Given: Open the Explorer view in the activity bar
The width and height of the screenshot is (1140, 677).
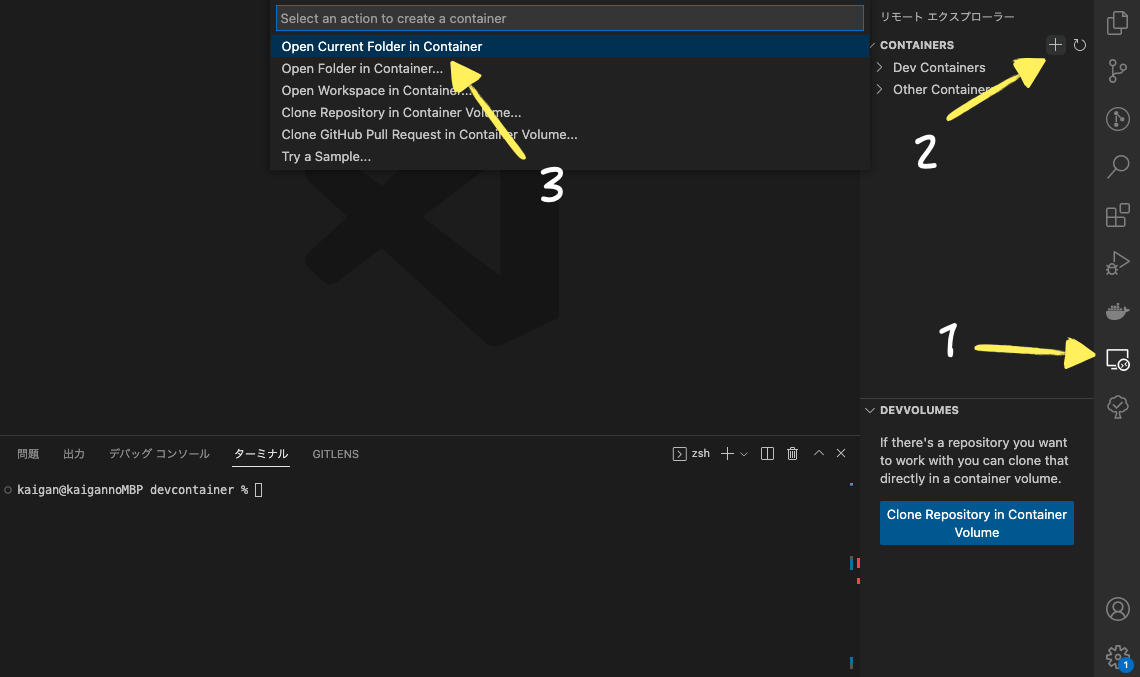Looking at the screenshot, I should click(1117, 23).
